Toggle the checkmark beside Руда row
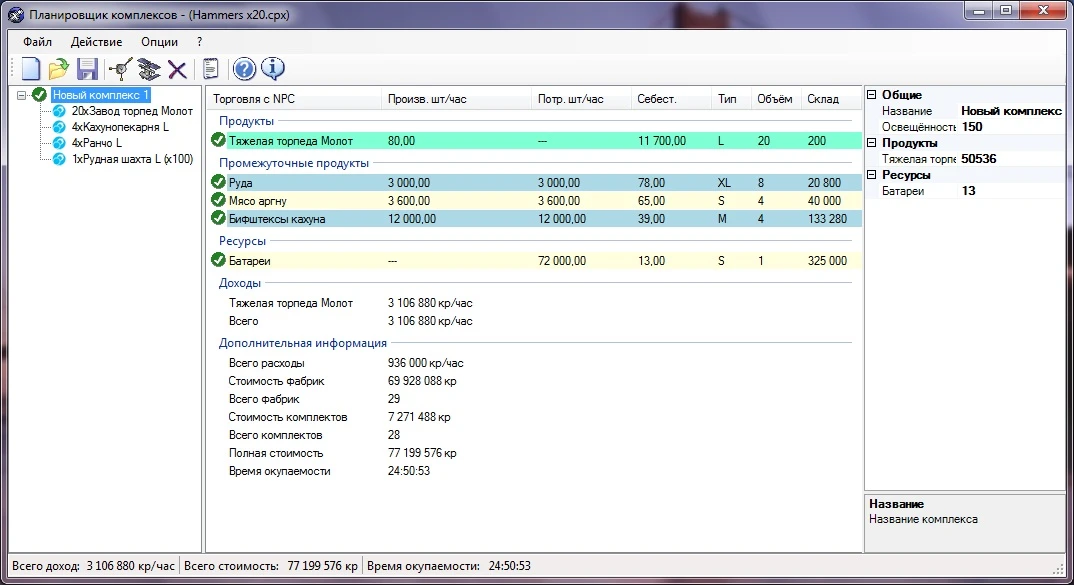The image size is (1074, 585). 220,182
